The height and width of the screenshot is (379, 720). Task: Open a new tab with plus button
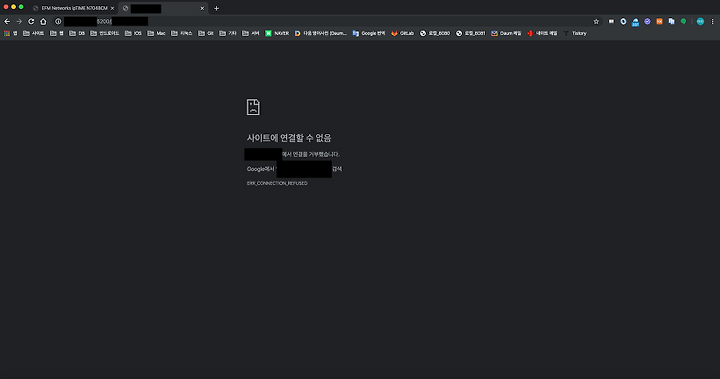[x=216, y=8]
